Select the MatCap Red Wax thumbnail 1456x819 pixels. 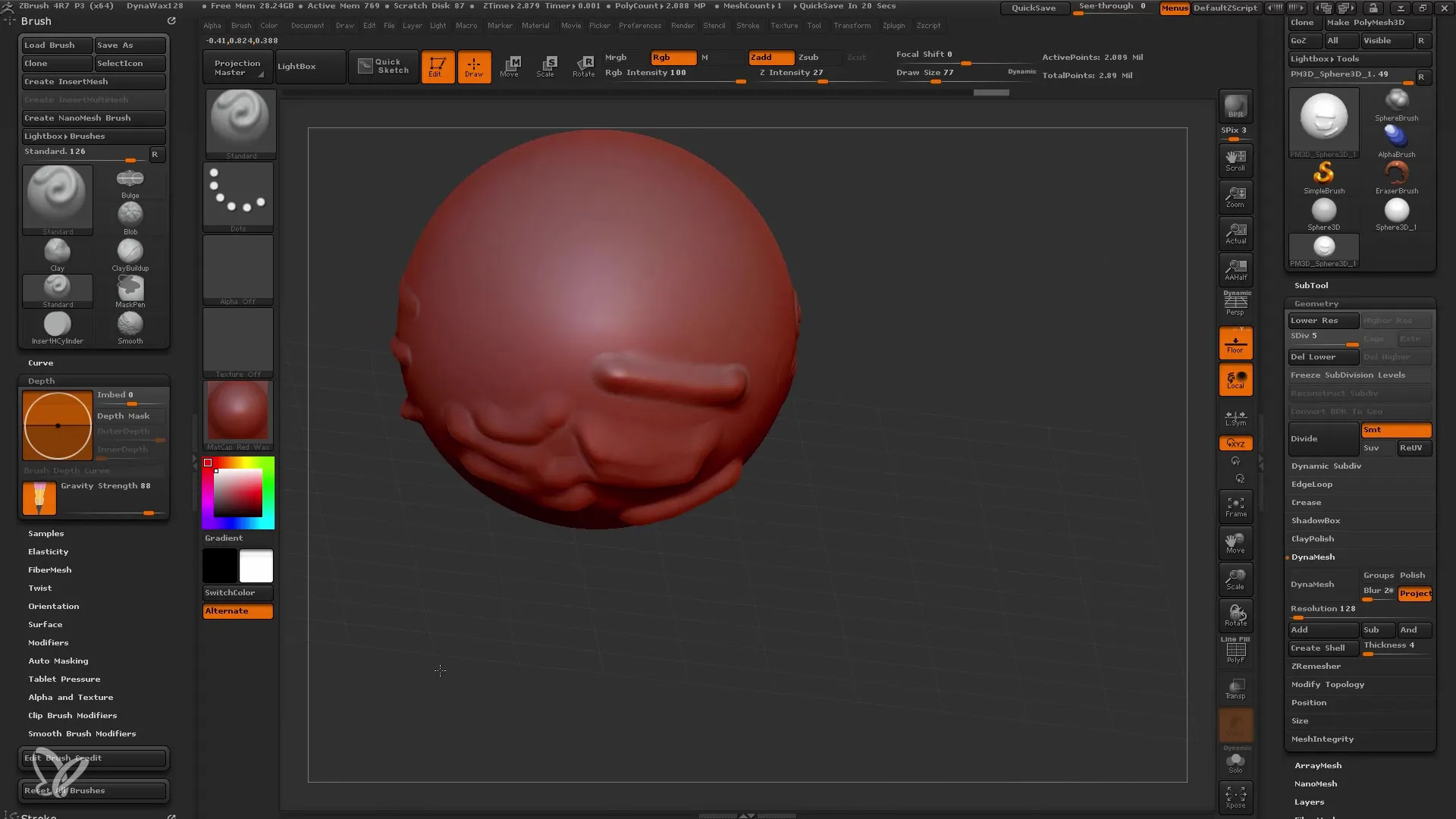237,413
